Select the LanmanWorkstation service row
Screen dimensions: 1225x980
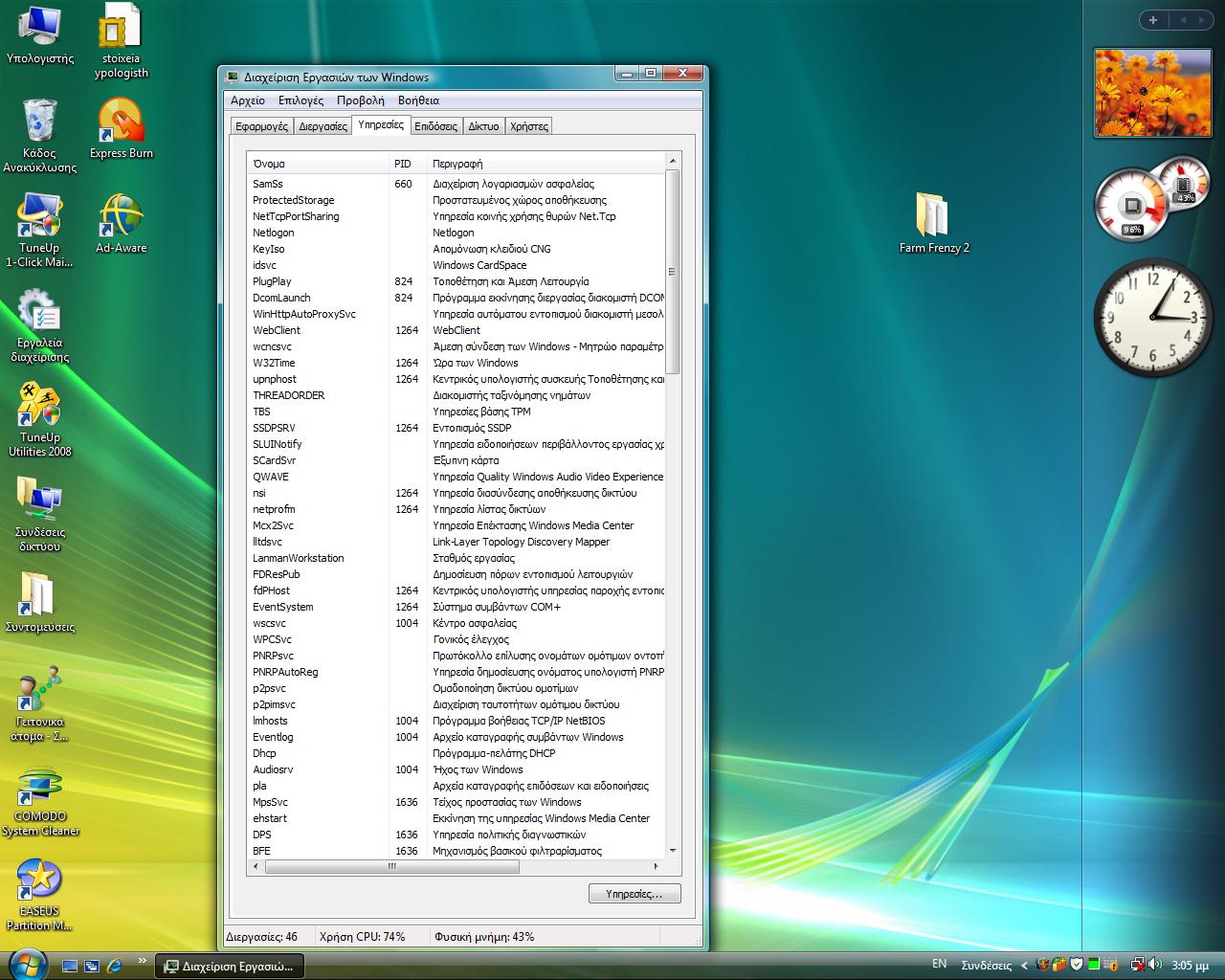click(457, 558)
